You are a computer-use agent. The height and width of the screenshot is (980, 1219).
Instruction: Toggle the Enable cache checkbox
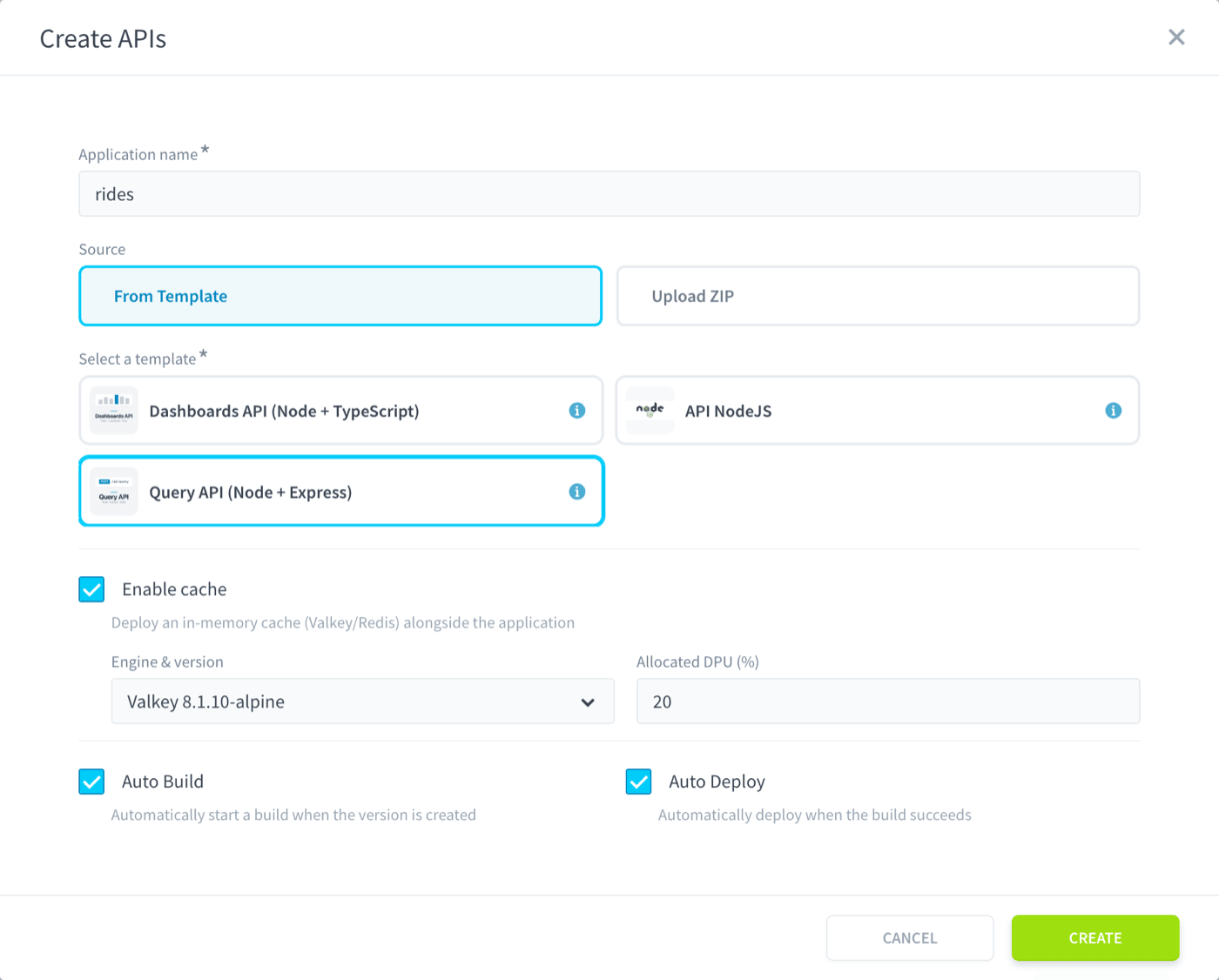tap(91, 589)
